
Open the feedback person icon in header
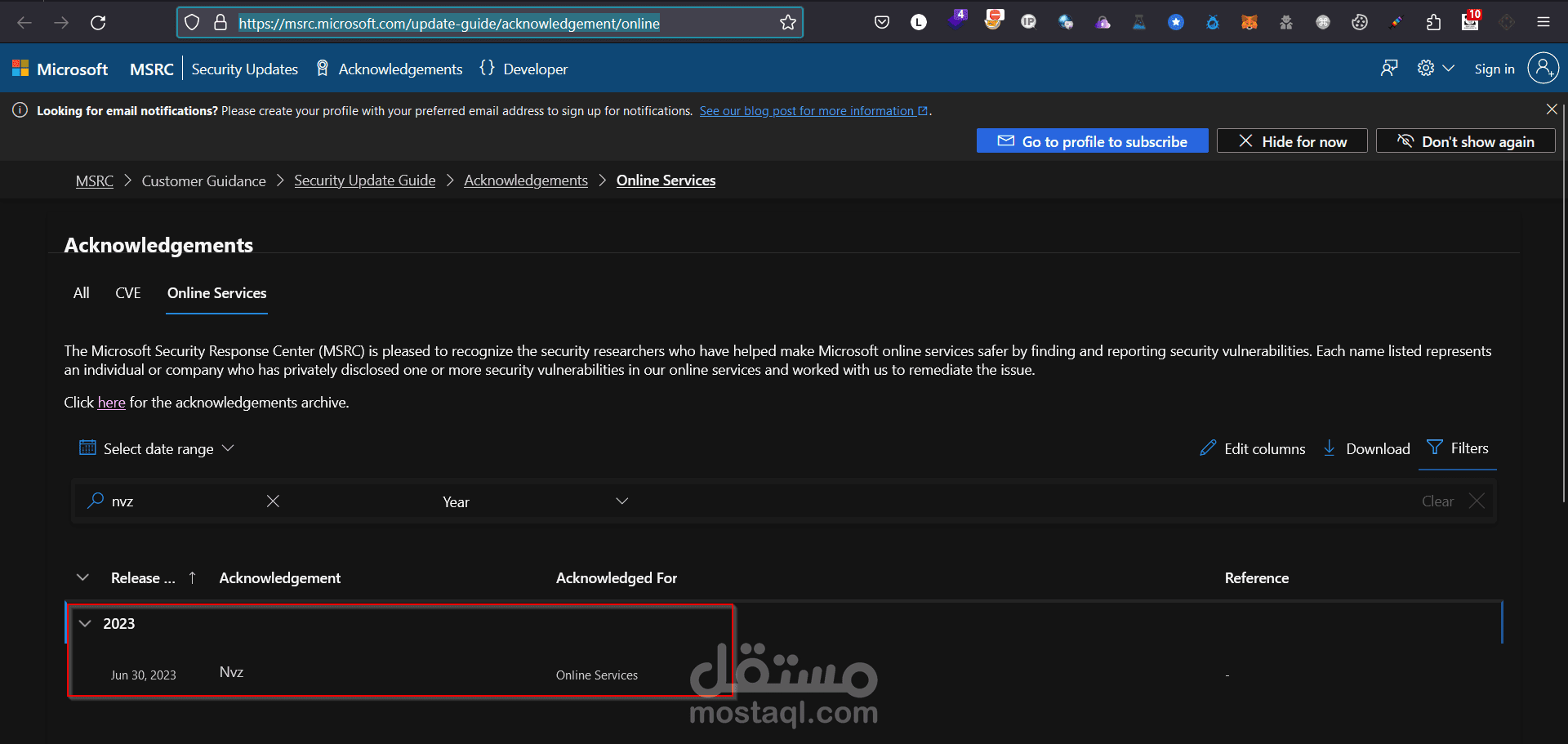(1389, 69)
